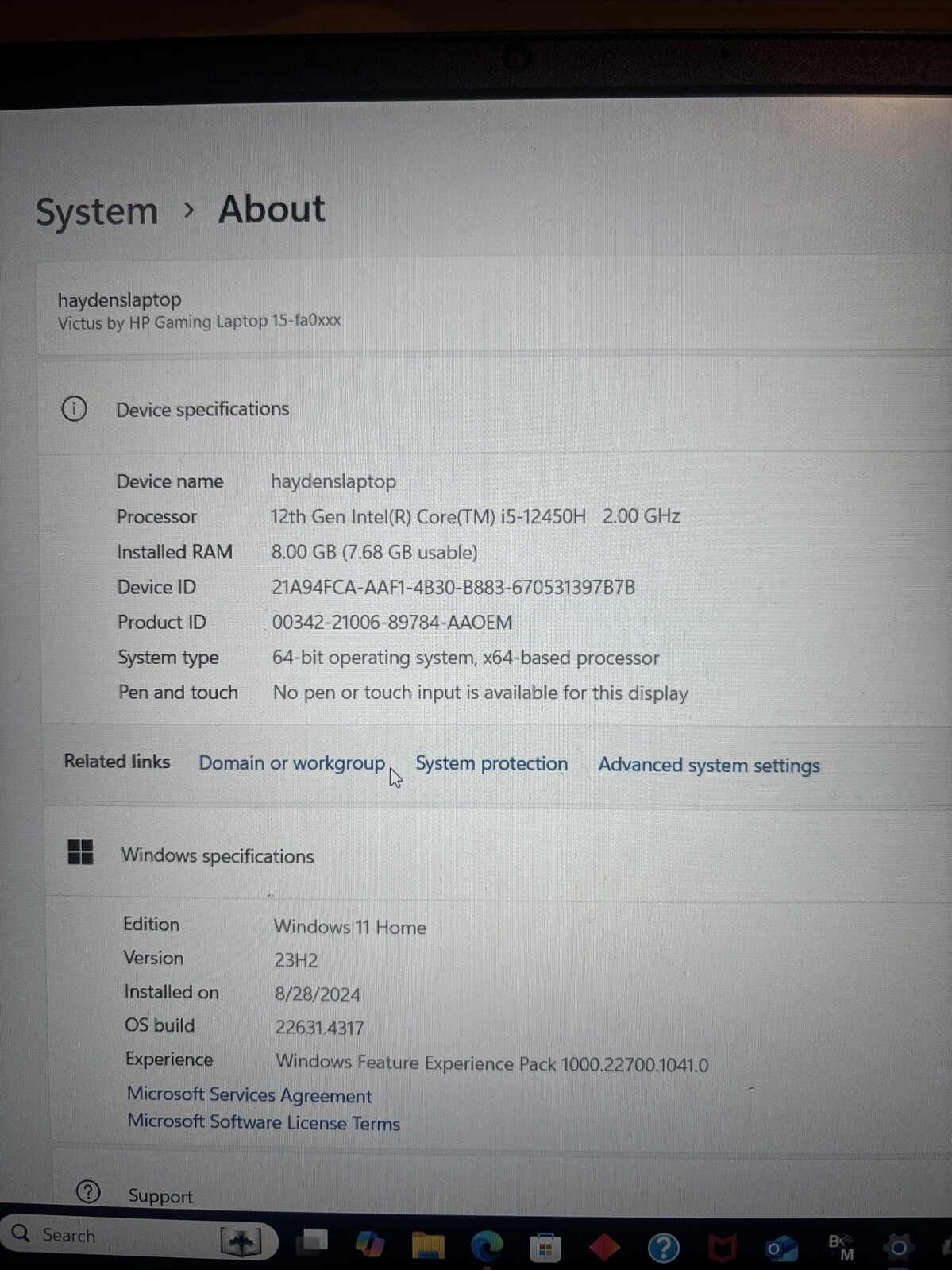Click the Device name label
Screen dimensions: 952x1270
(170, 481)
